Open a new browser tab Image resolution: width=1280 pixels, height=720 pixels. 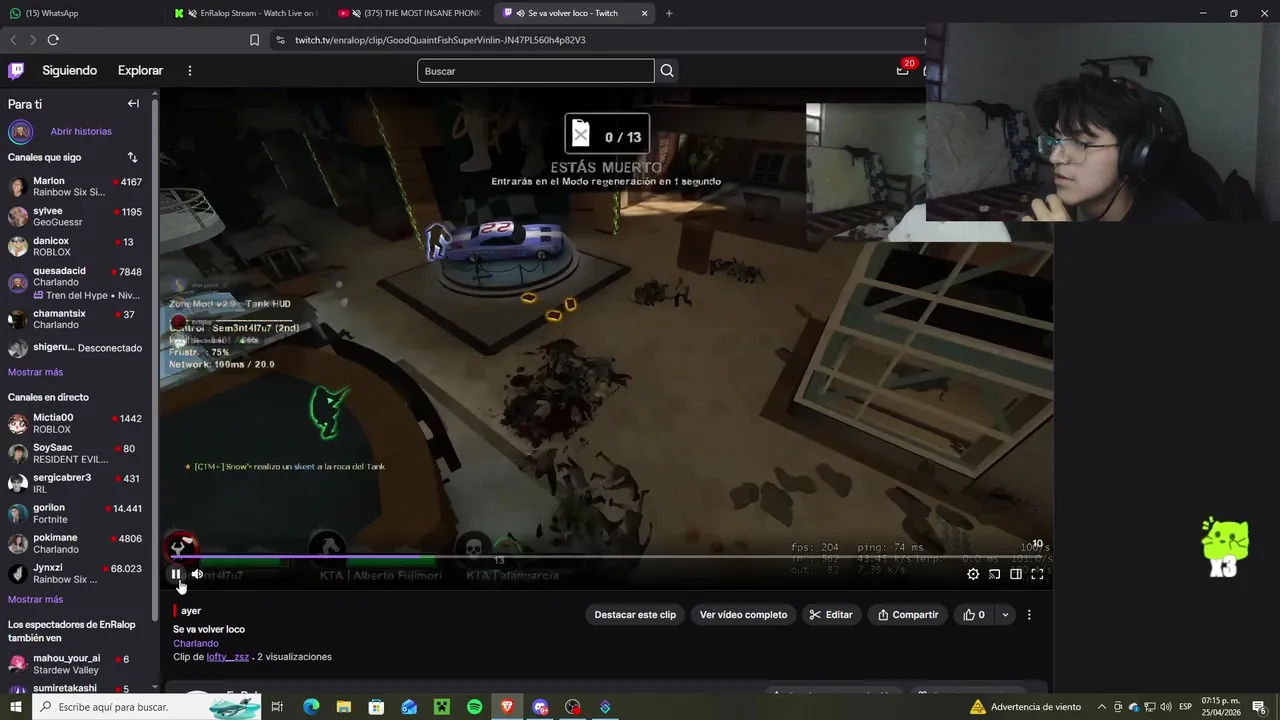click(x=669, y=13)
